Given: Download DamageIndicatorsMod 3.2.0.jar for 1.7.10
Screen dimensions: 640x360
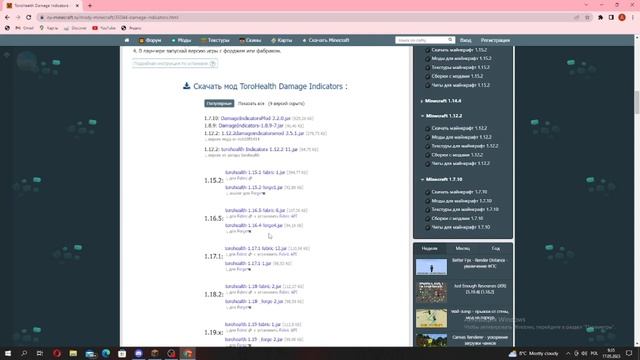Looking at the screenshot, I should pyautogui.click(x=256, y=118).
